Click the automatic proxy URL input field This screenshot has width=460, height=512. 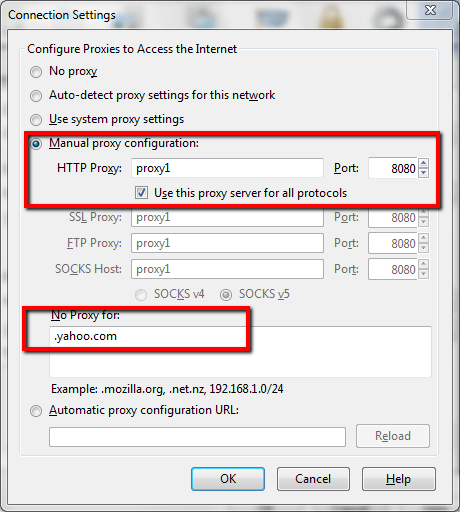click(x=197, y=437)
